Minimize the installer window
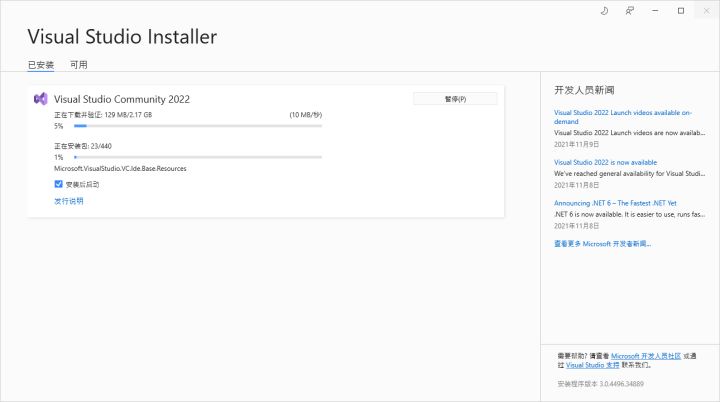 point(655,11)
